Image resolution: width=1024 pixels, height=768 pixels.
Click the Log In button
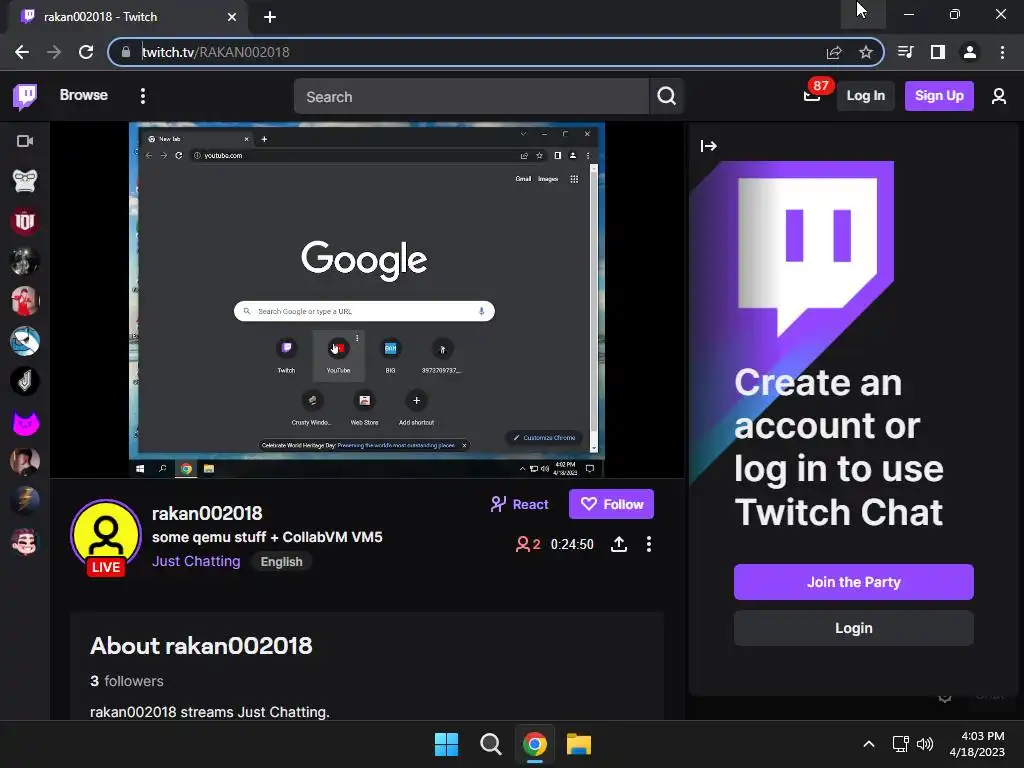point(865,96)
